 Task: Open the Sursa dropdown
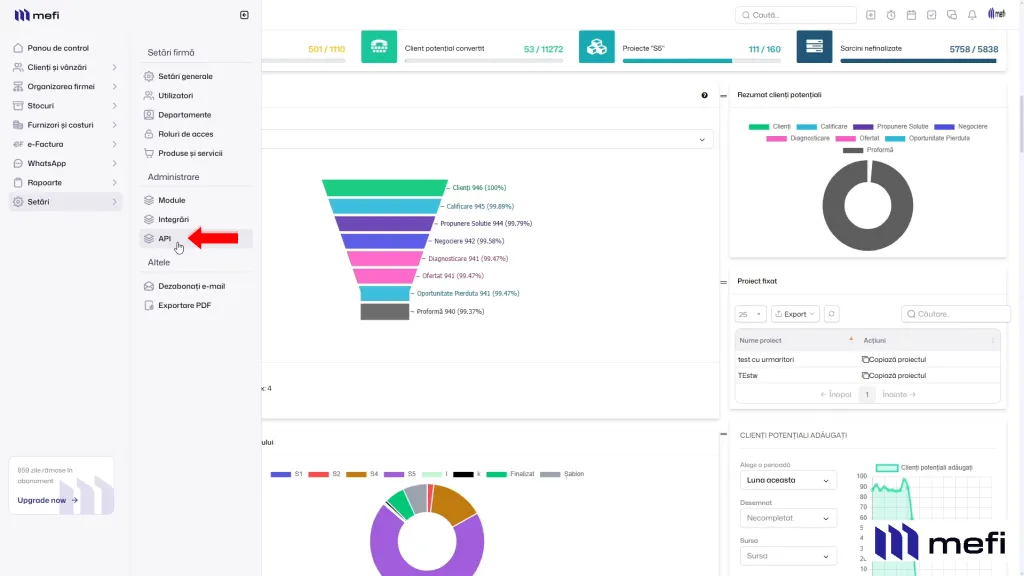pyautogui.click(x=788, y=556)
